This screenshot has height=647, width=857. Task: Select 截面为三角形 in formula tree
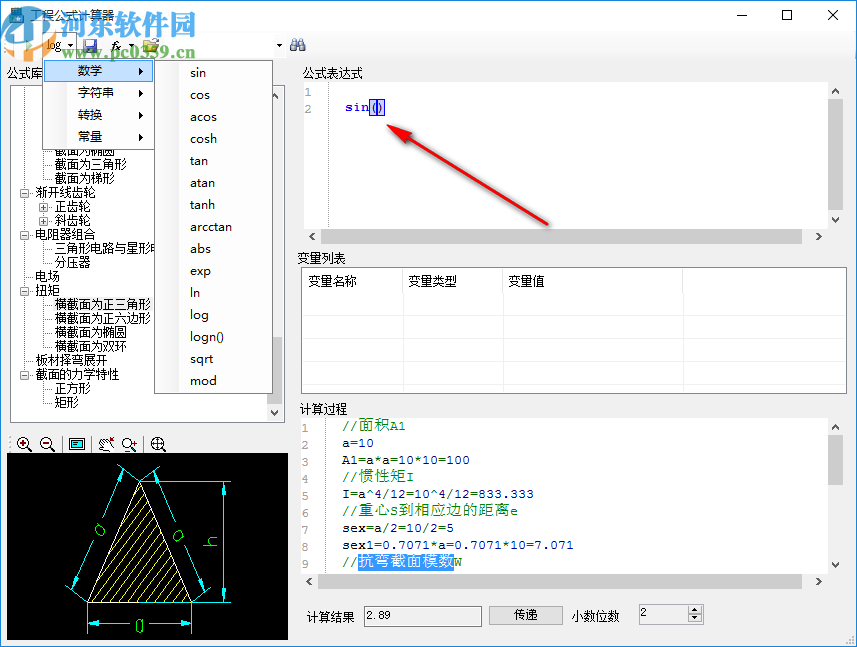click(91, 164)
